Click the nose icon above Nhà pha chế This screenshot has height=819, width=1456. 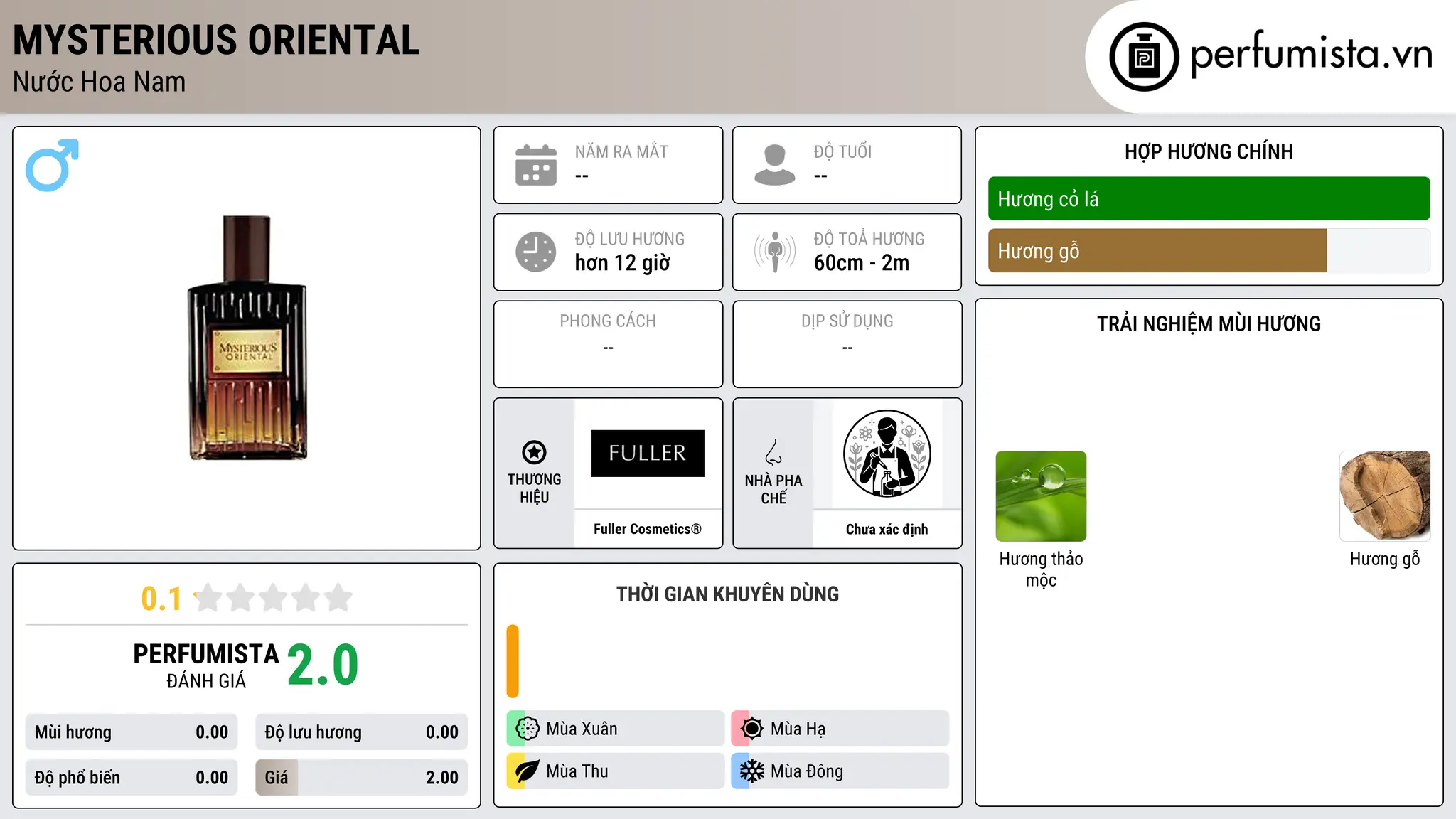773,452
